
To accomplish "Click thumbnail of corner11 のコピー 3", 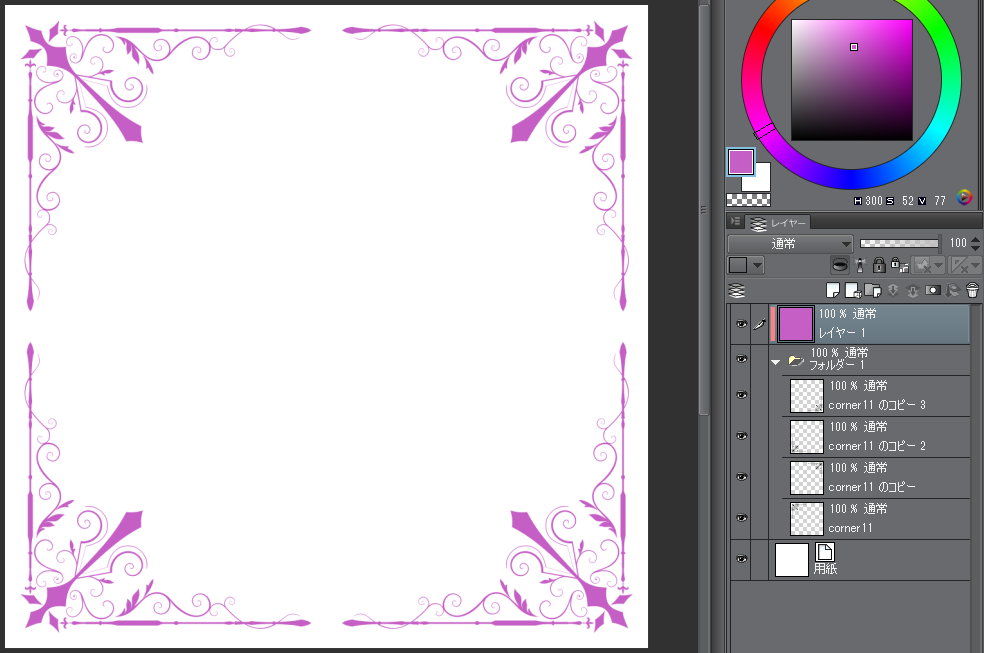I will pos(806,396).
